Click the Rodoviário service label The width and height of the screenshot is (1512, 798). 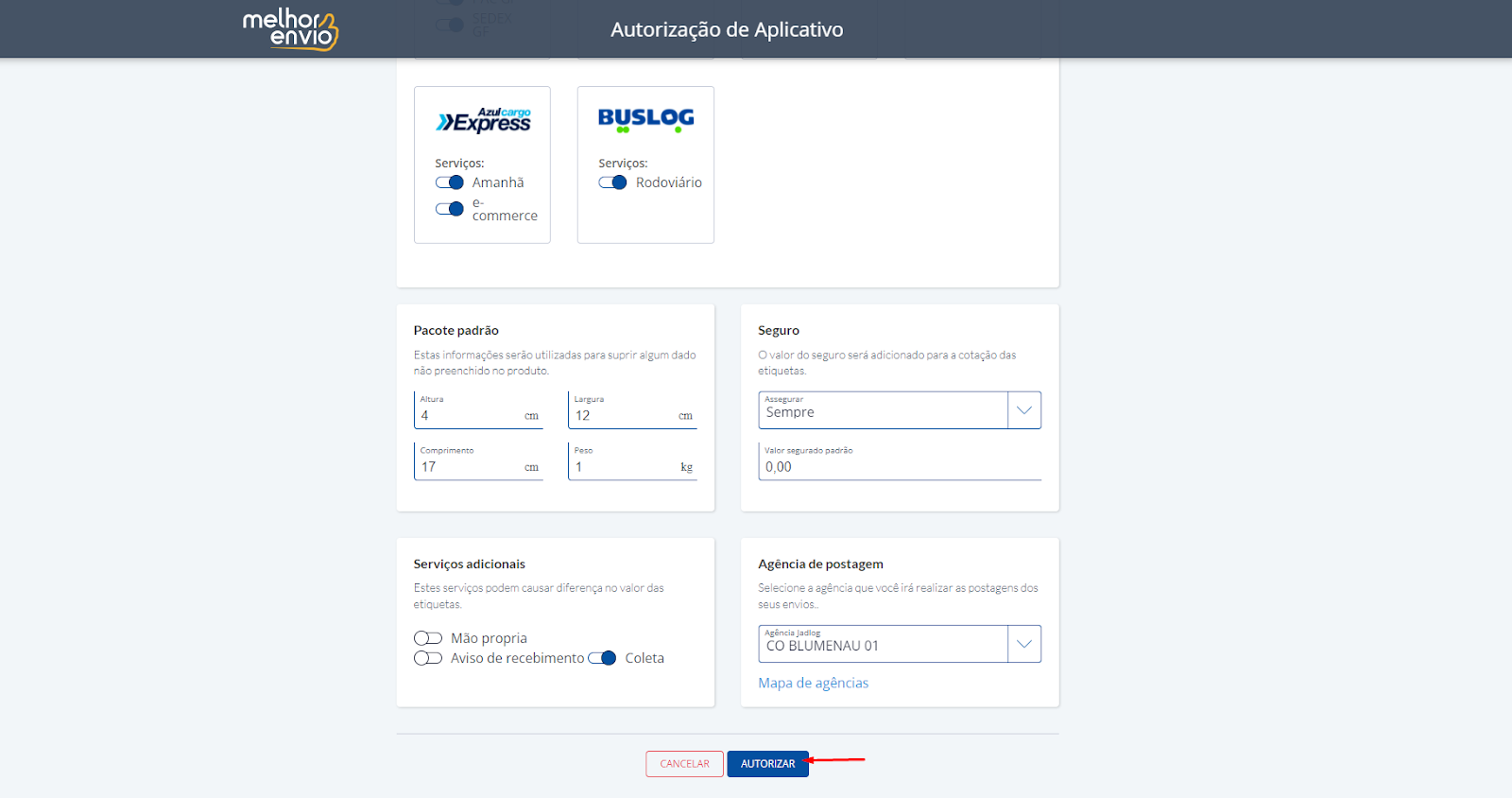[669, 182]
